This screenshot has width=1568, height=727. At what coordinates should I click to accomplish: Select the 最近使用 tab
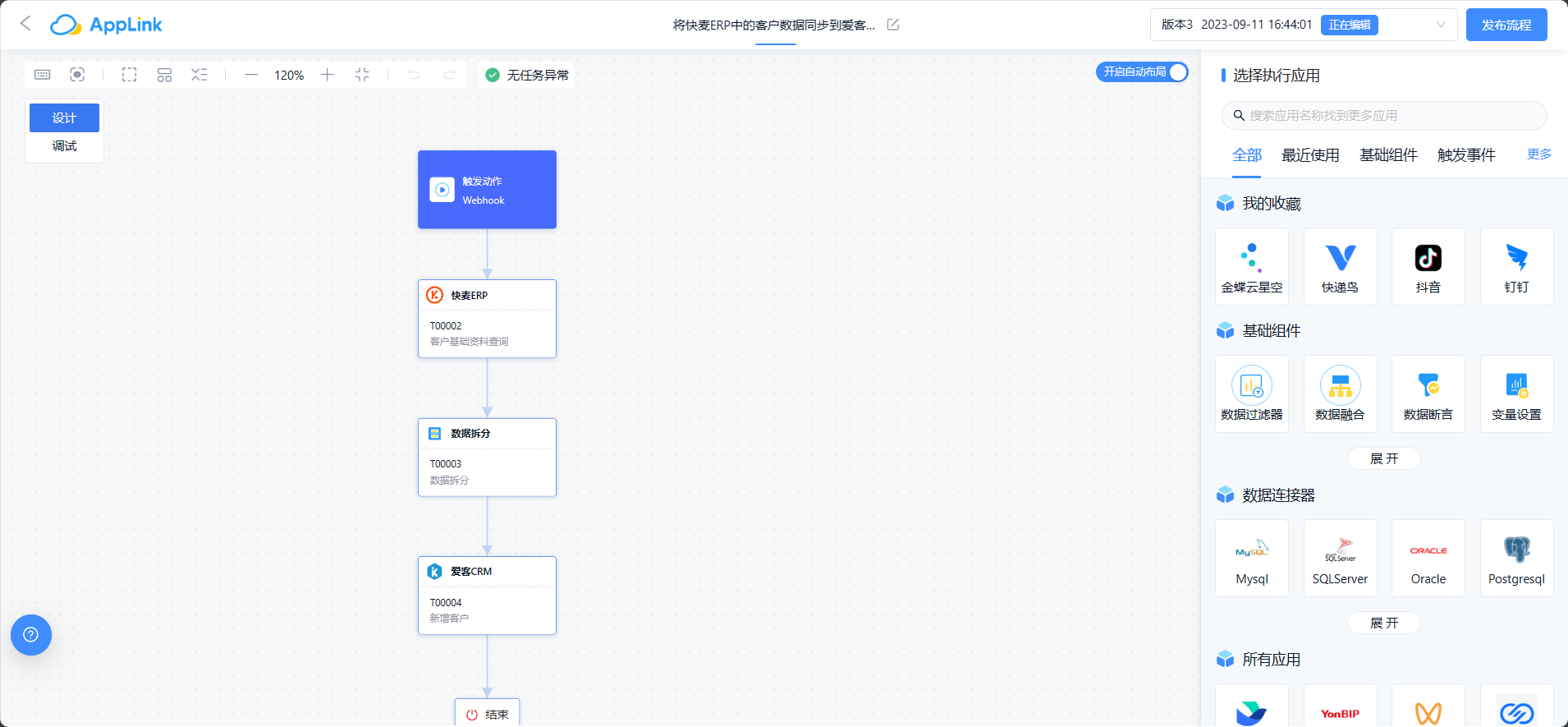click(x=1310, y=155)
